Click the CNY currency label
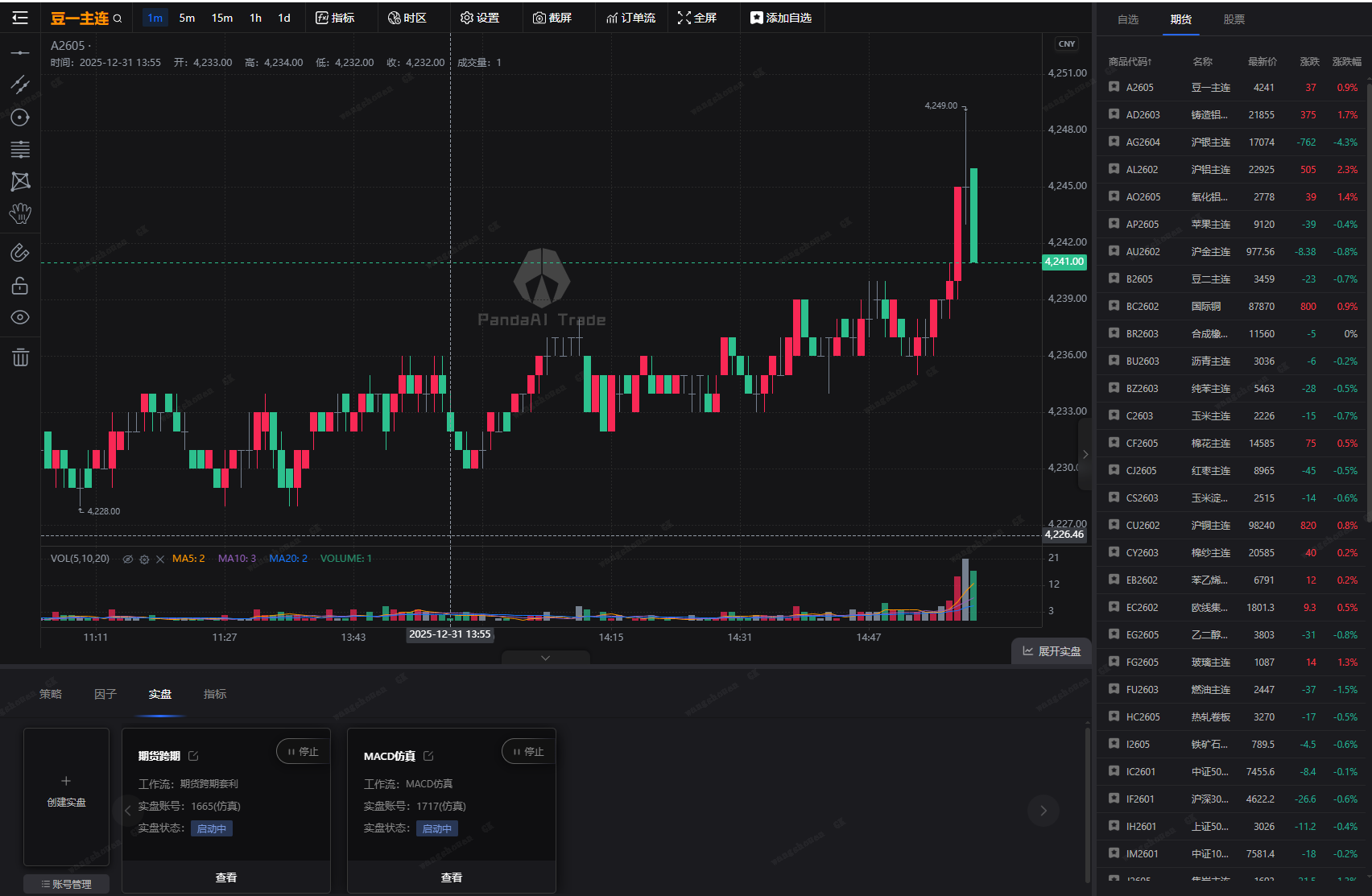Screen dimensions: 1372x896 pyautogui.click(x=1067, y=44)
